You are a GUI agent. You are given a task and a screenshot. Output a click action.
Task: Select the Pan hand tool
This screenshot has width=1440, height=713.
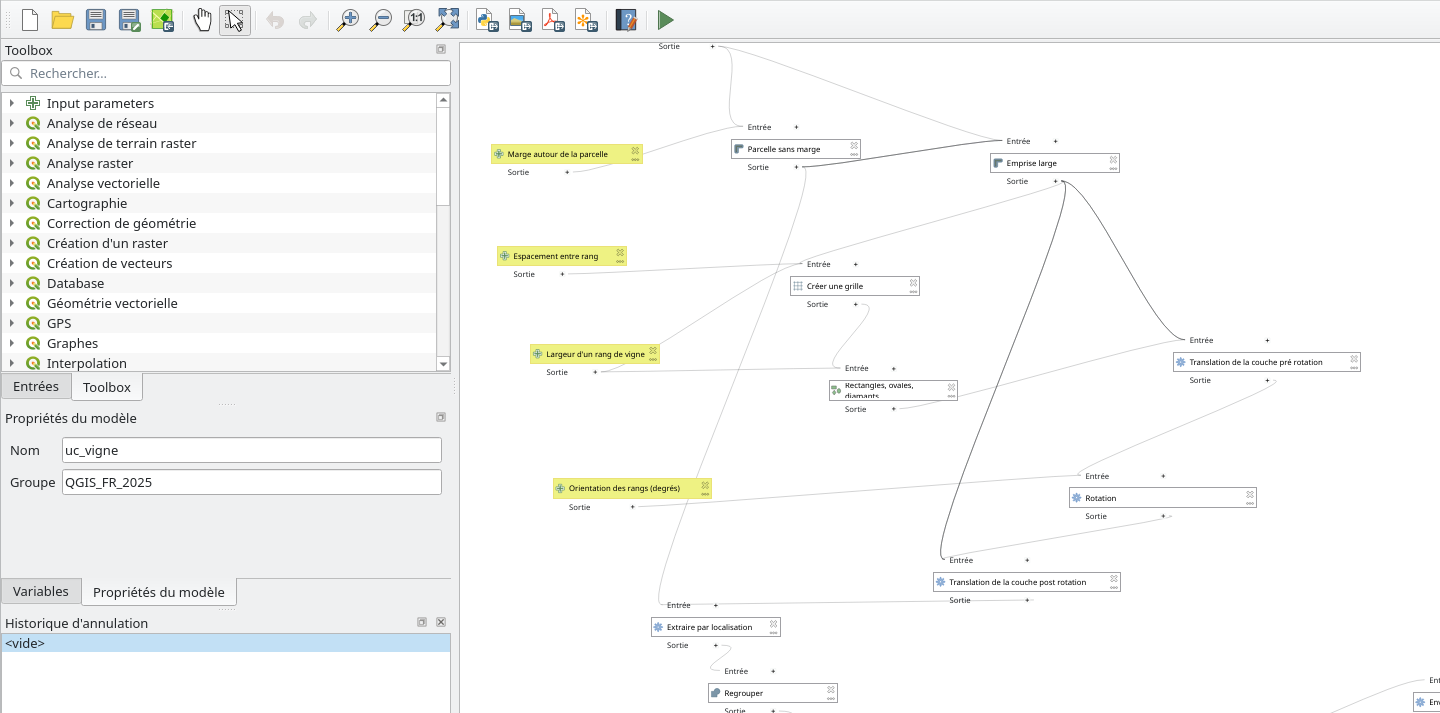click(202, 19)
